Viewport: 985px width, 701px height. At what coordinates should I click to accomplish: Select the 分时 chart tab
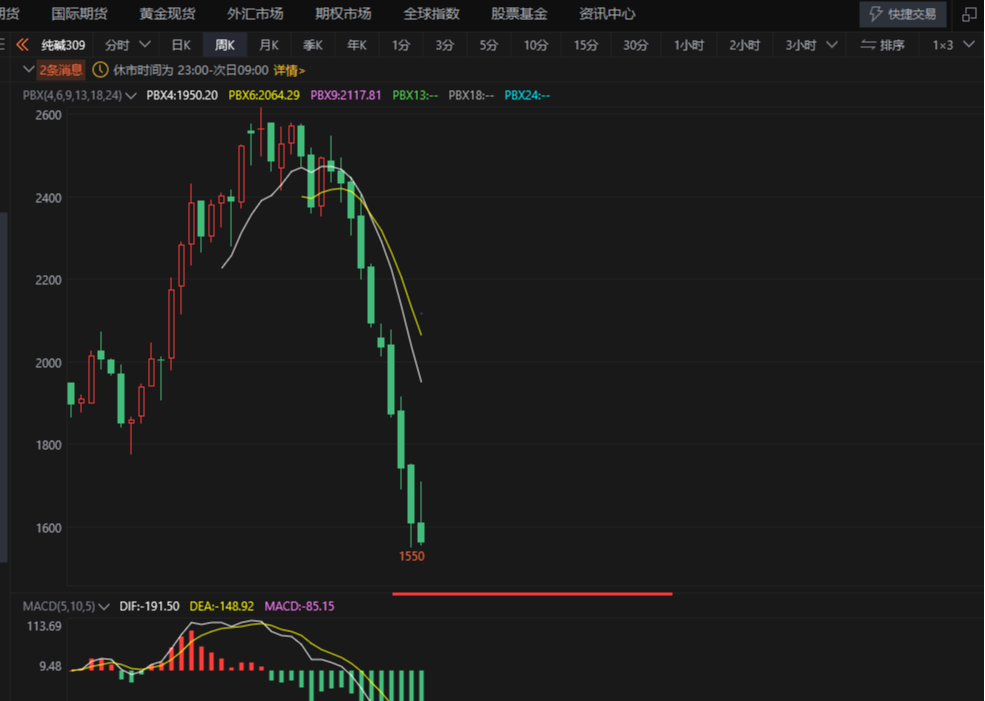point(117,45)
